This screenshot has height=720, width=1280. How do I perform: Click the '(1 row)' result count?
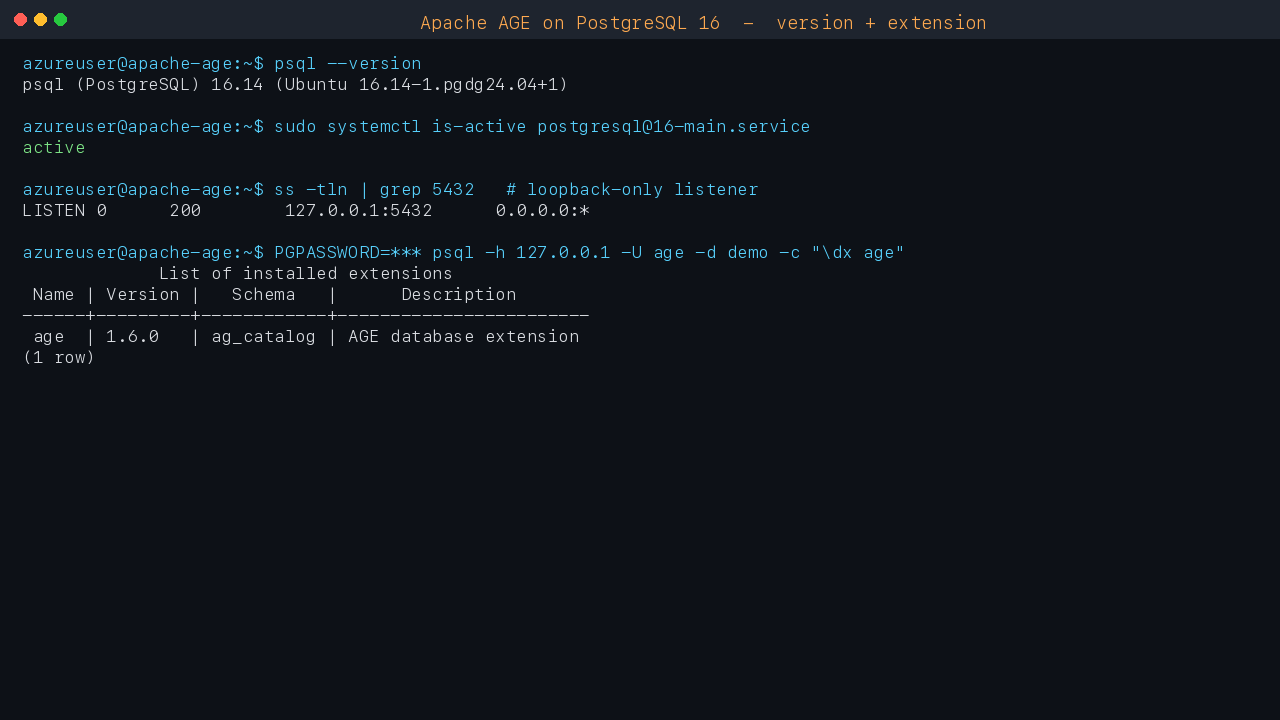[59, 358]
